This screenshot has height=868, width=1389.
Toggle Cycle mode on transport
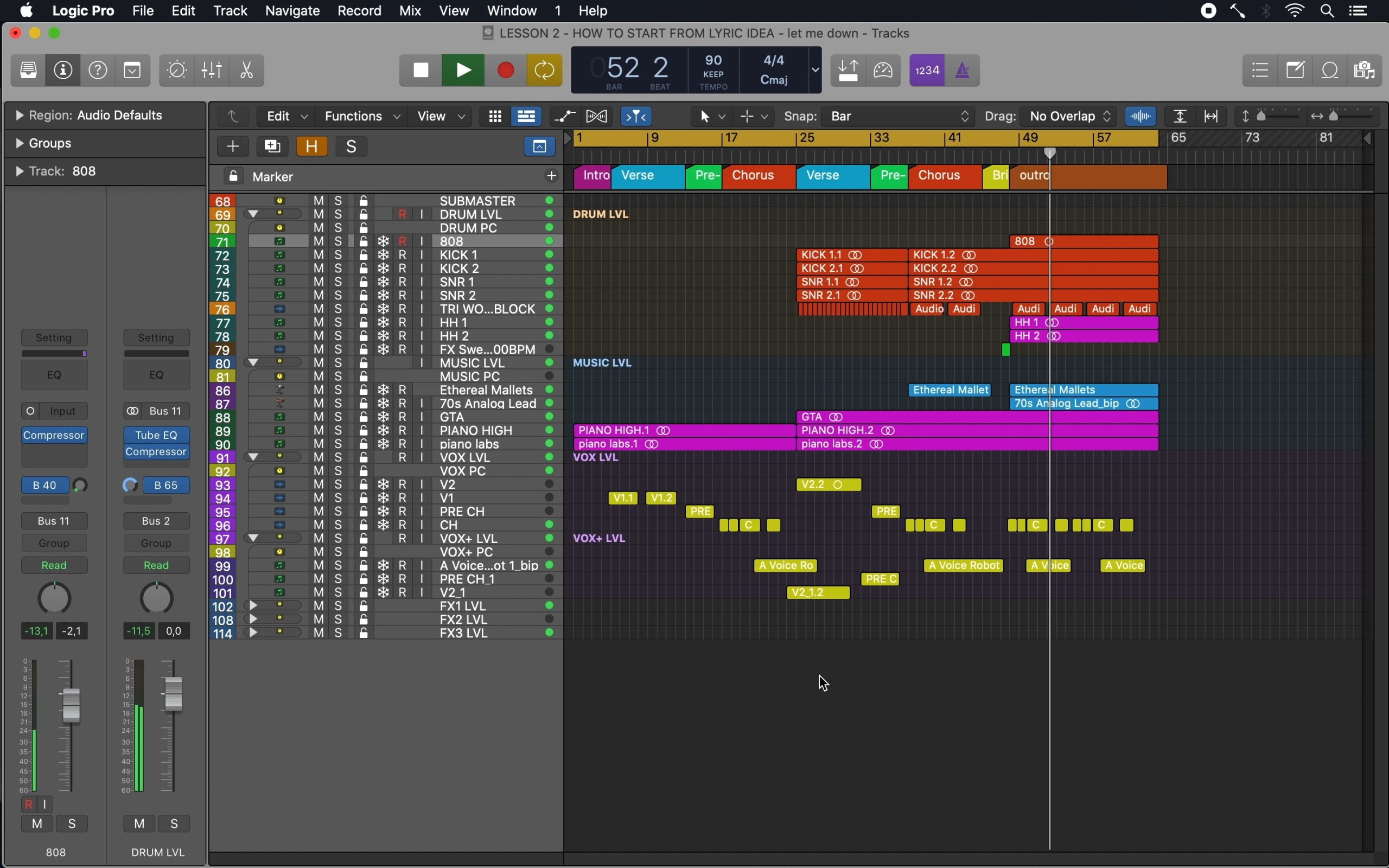pyautogui.click(x=544, y=70)
